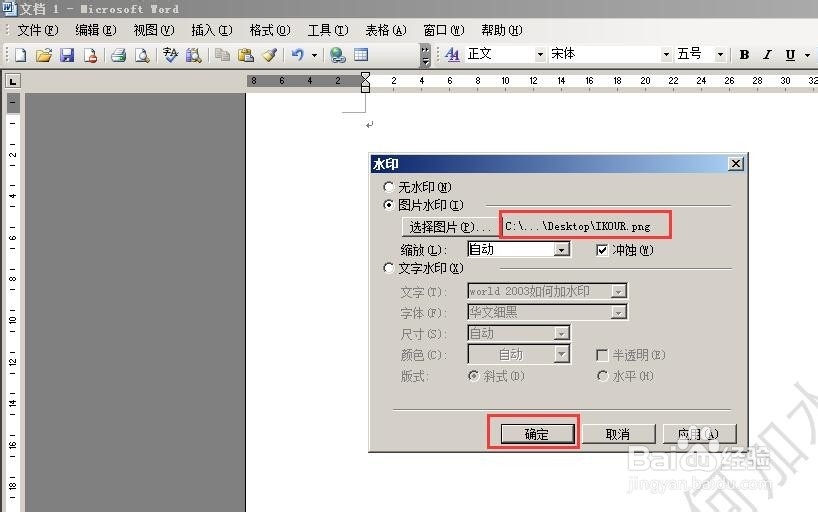This screenshot has height=512, width=818.
Task: Open the Underline style dropdown arrow
Action: click(x=808, y=55)
